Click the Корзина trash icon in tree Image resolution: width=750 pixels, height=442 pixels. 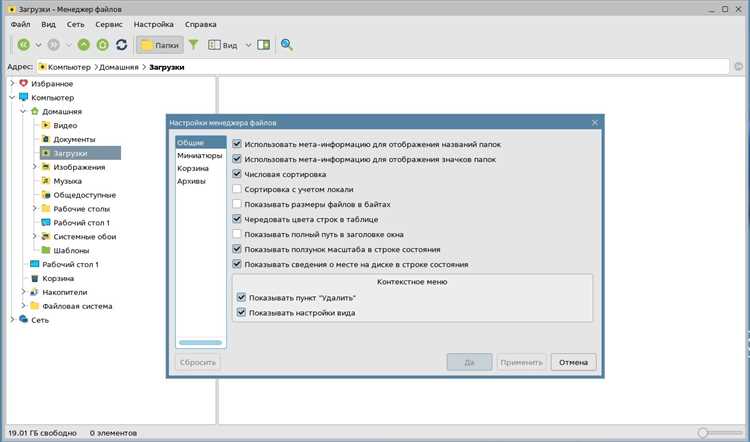click(34, 278)
